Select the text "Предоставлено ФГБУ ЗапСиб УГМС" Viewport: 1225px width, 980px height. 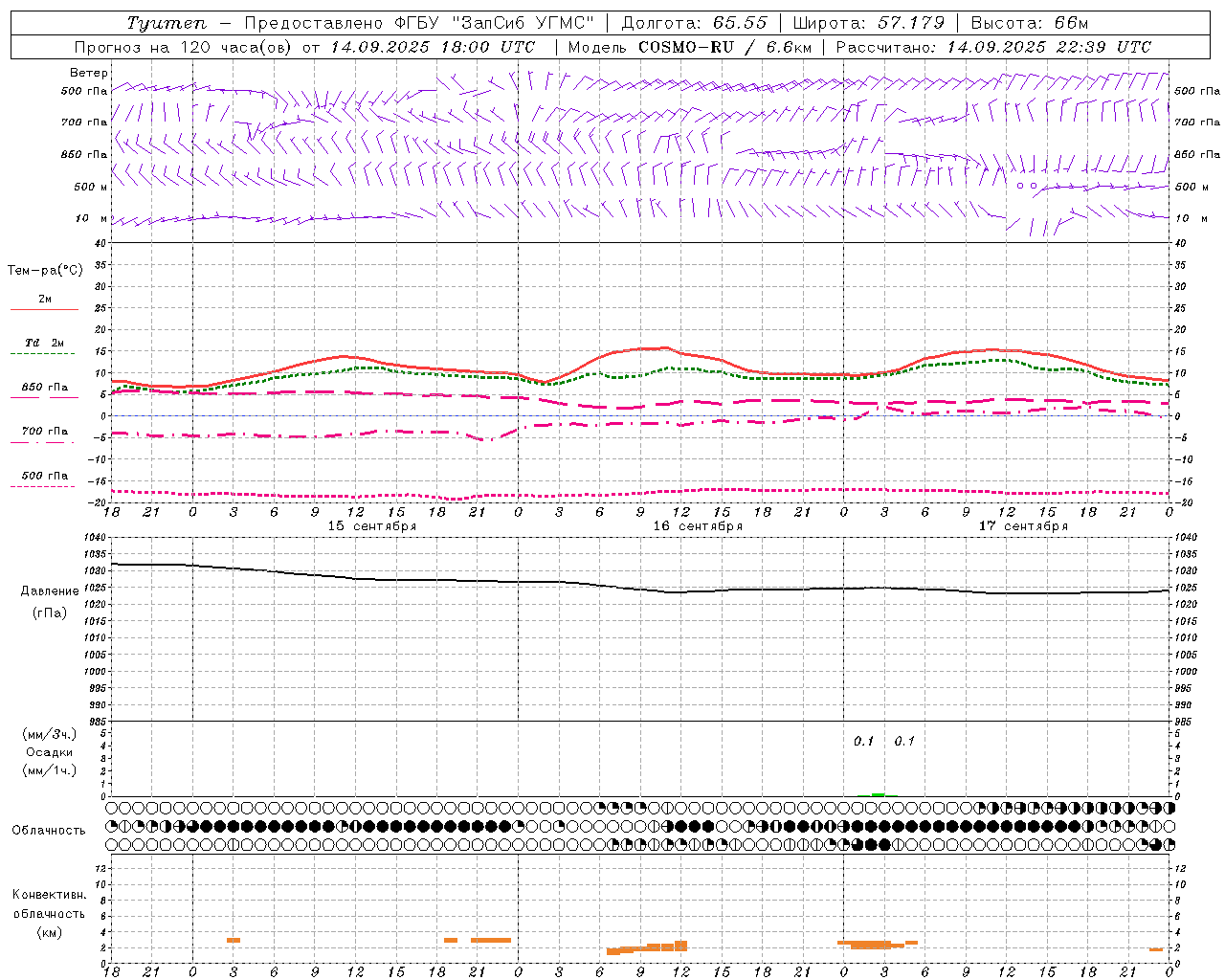click(x=419, y=23)
